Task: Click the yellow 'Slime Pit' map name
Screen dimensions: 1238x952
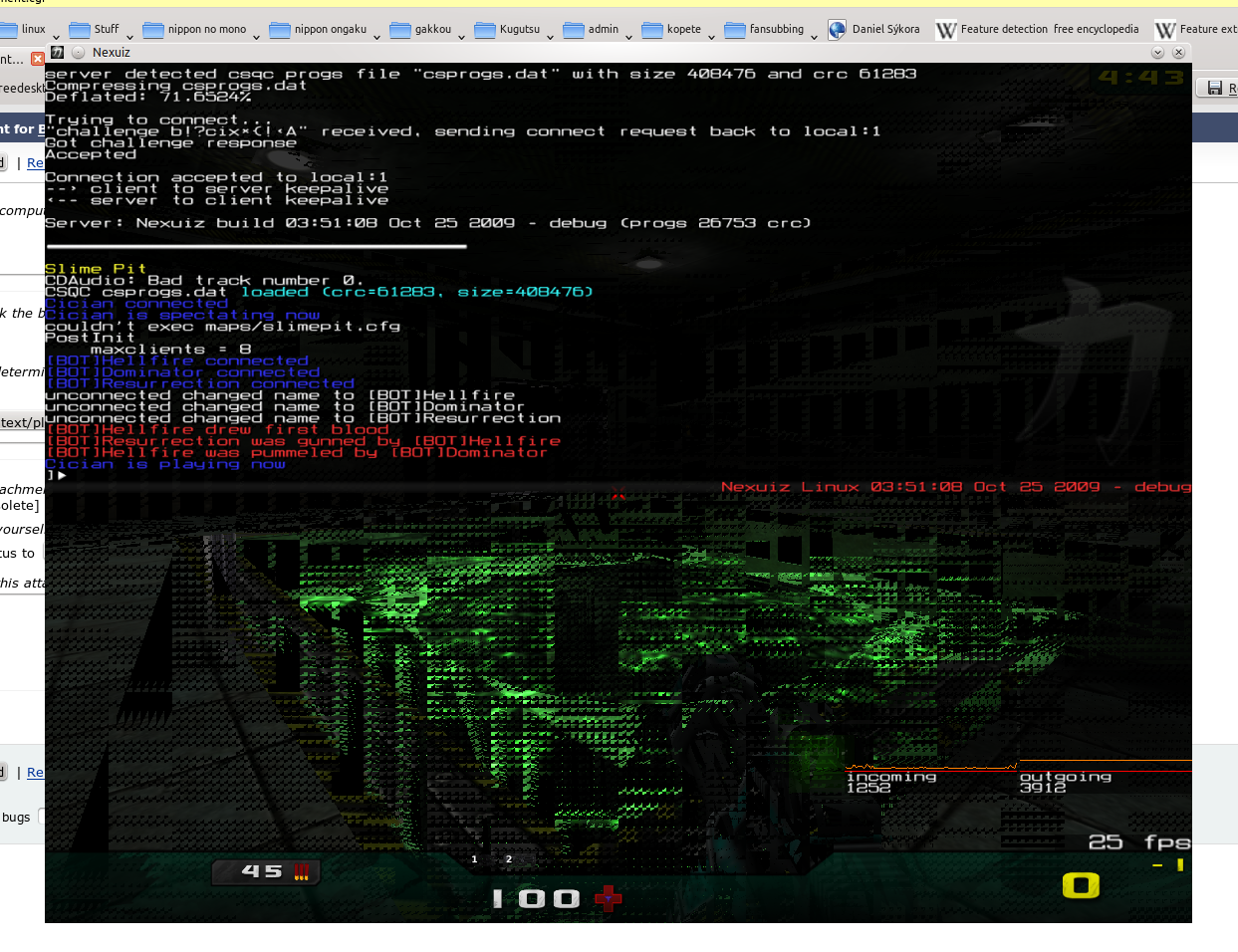Action: coord(96,269)
